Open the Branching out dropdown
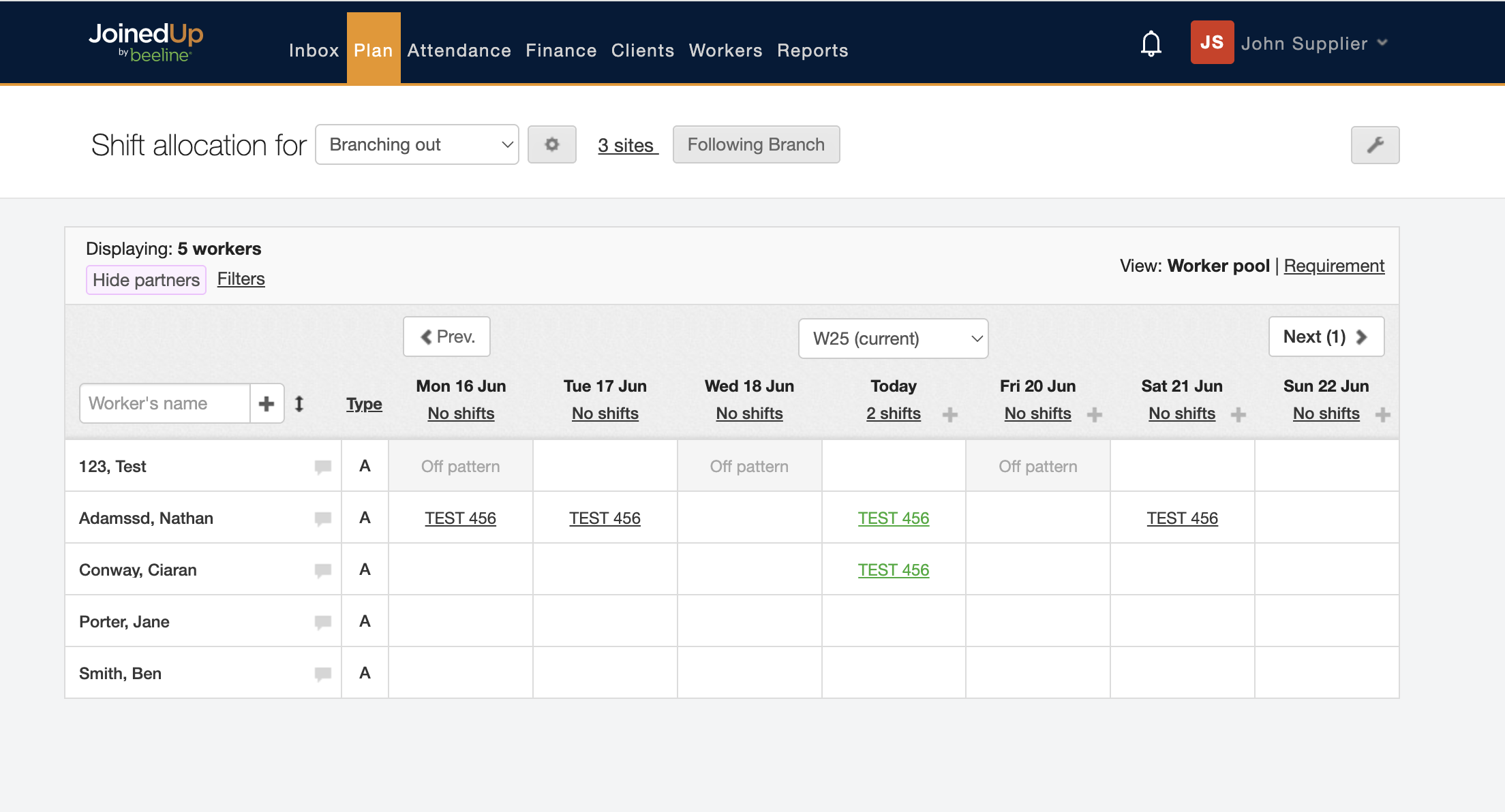This screenshot has height=812, width=1505. pos(416,144)
